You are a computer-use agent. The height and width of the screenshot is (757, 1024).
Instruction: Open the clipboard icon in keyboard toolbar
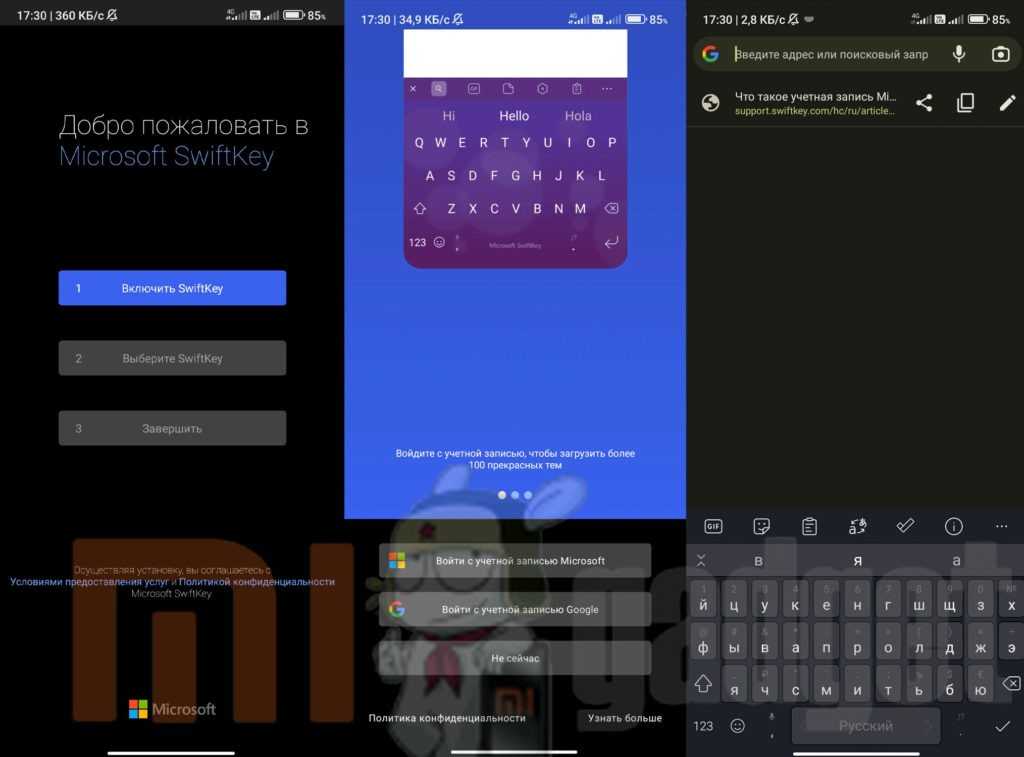809,526
